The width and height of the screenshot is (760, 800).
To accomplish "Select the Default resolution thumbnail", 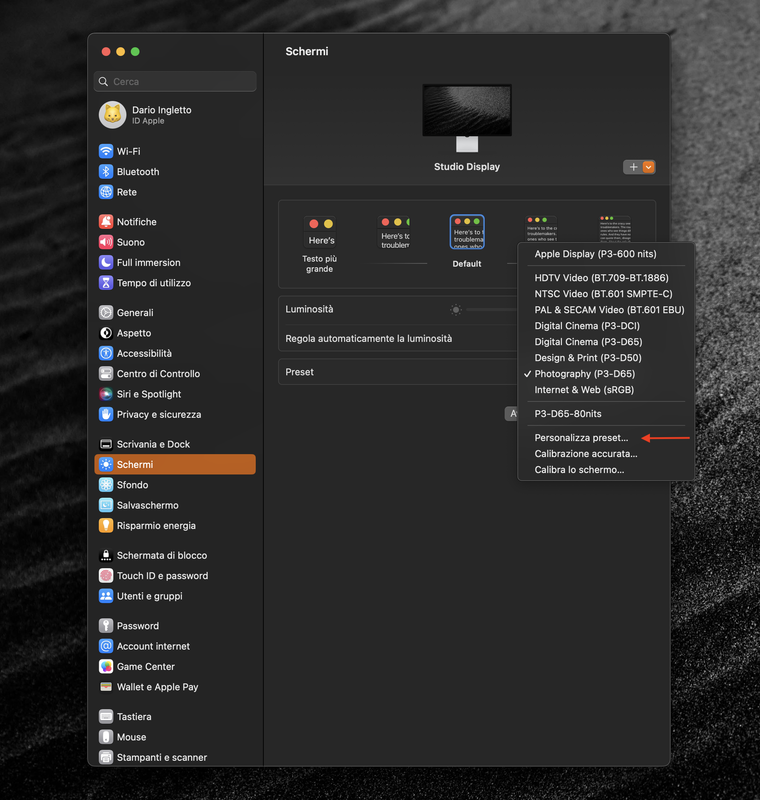I will click(467, 232).
